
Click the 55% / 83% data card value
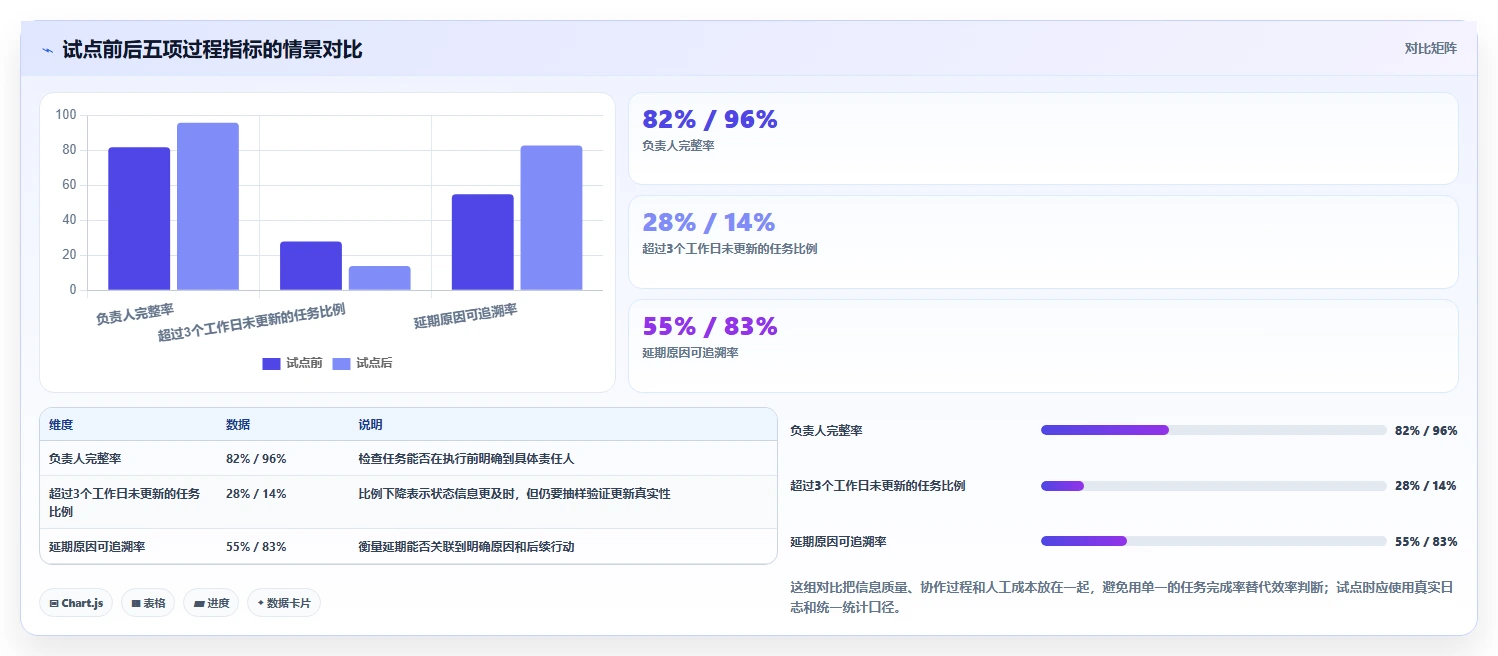coord(710,327)
